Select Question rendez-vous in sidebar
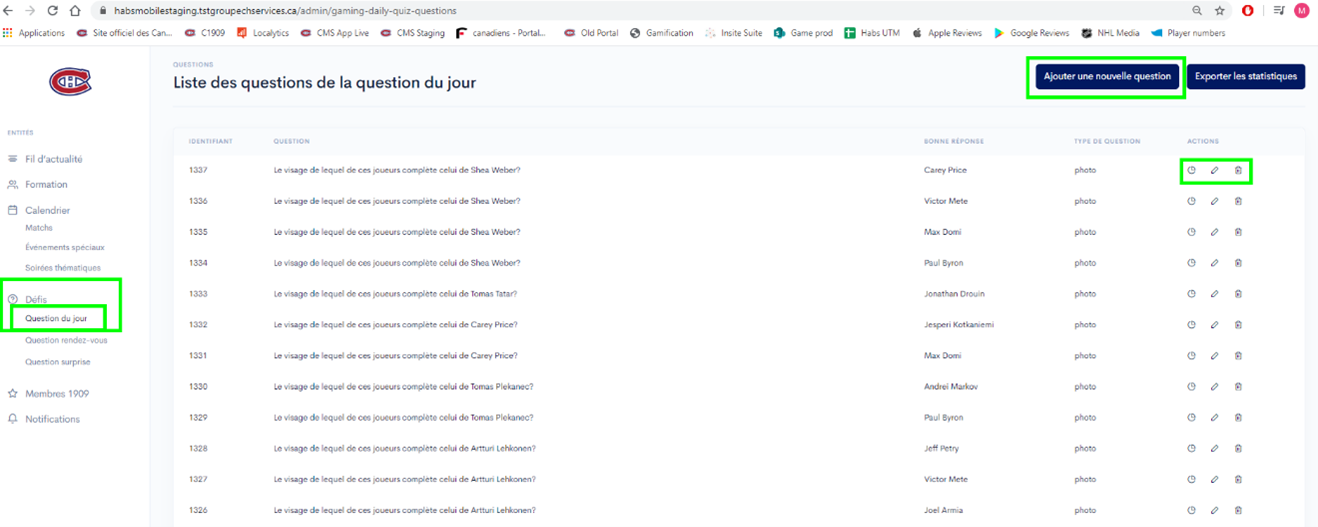1318x527 pixels. click(x=66, y=341)
